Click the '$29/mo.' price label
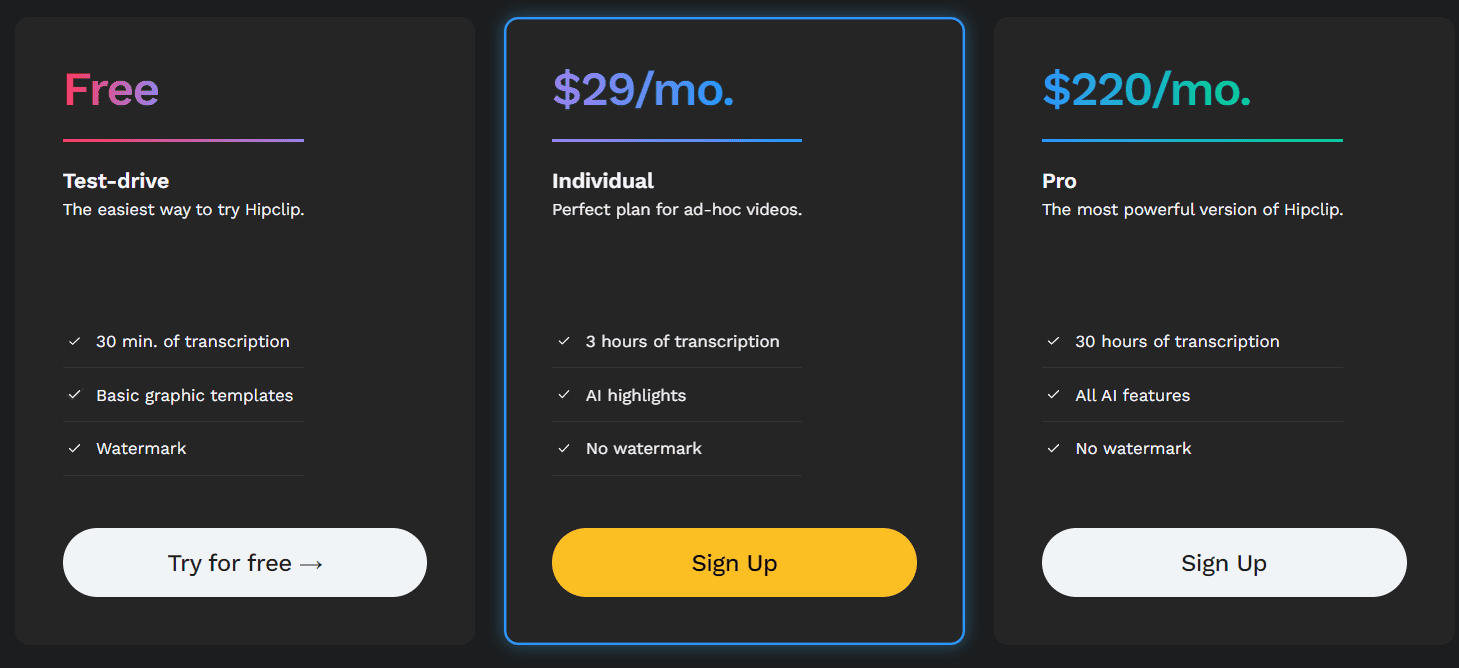 click(x=643, y=89)
